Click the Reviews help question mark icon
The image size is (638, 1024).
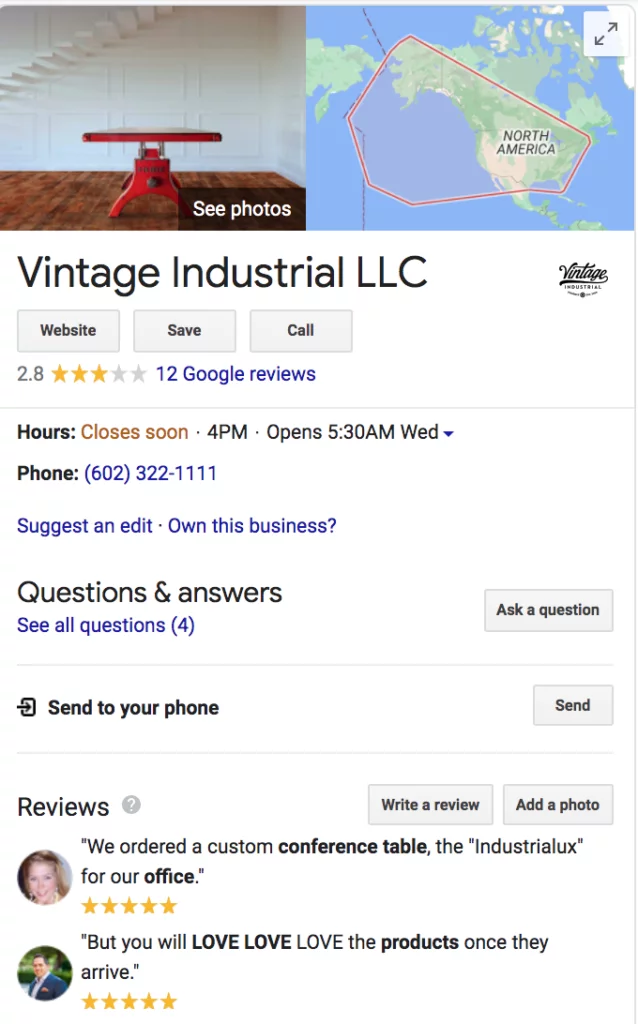131,805
